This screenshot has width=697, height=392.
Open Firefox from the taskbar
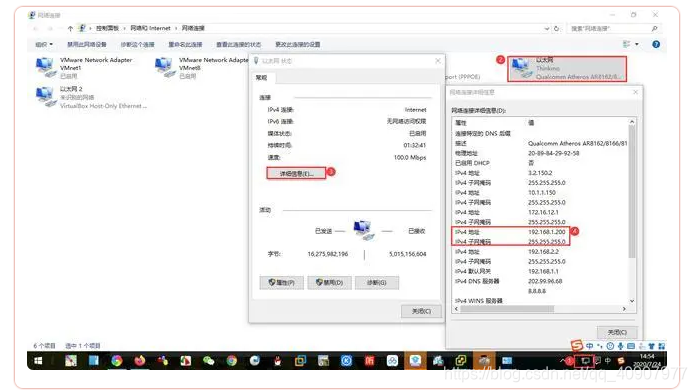[x=140, y=360]
